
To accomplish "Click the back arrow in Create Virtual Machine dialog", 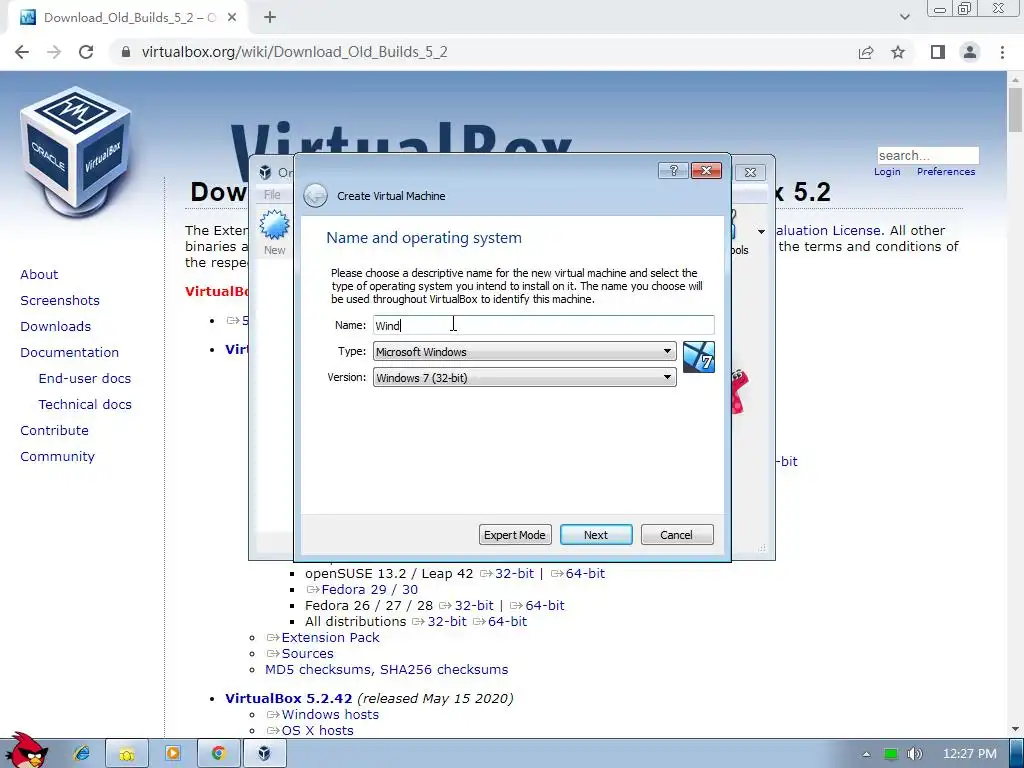I will (x=315, y=195).
